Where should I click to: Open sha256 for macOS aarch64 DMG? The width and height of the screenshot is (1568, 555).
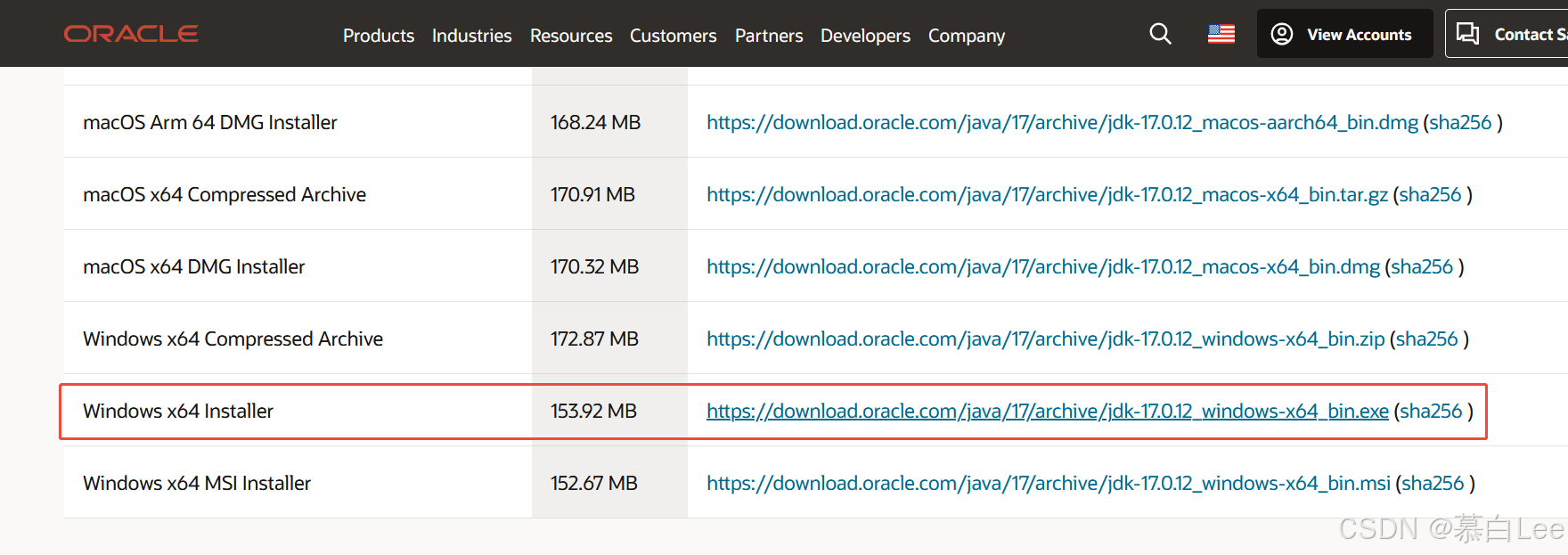[1460, 122]
